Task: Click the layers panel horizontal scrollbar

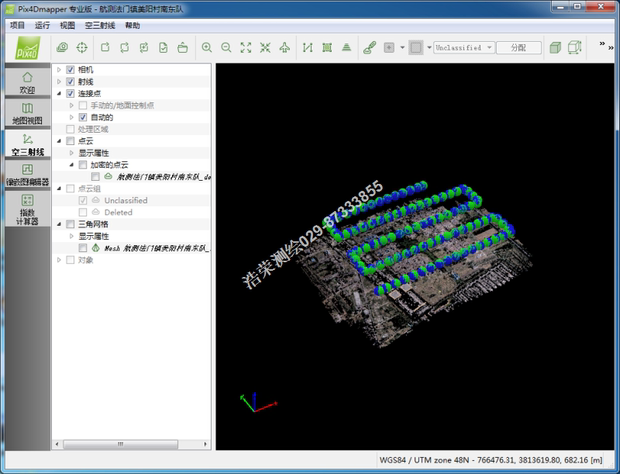Action: click(x=121, y=444)
